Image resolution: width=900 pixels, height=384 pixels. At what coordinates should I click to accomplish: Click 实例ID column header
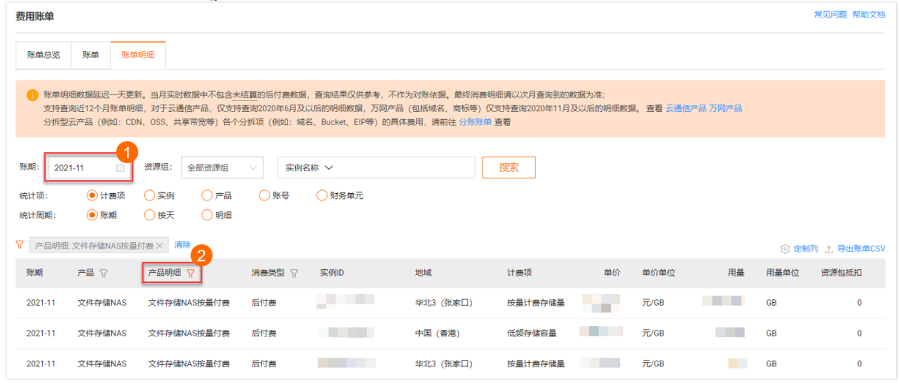pyautogui.click(x=332, y=274)
